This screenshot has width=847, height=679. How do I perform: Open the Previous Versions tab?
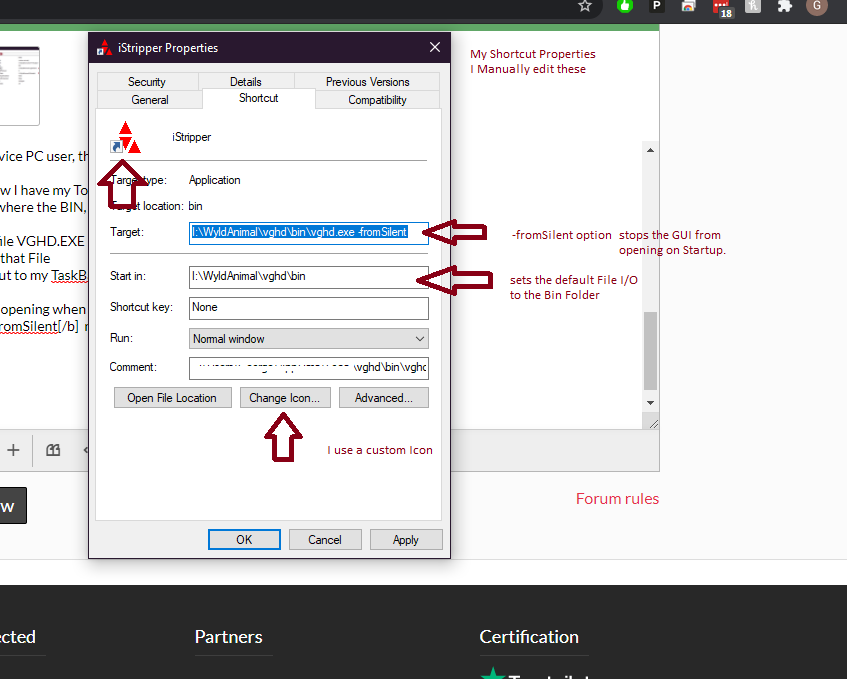[x=367, y=82]
